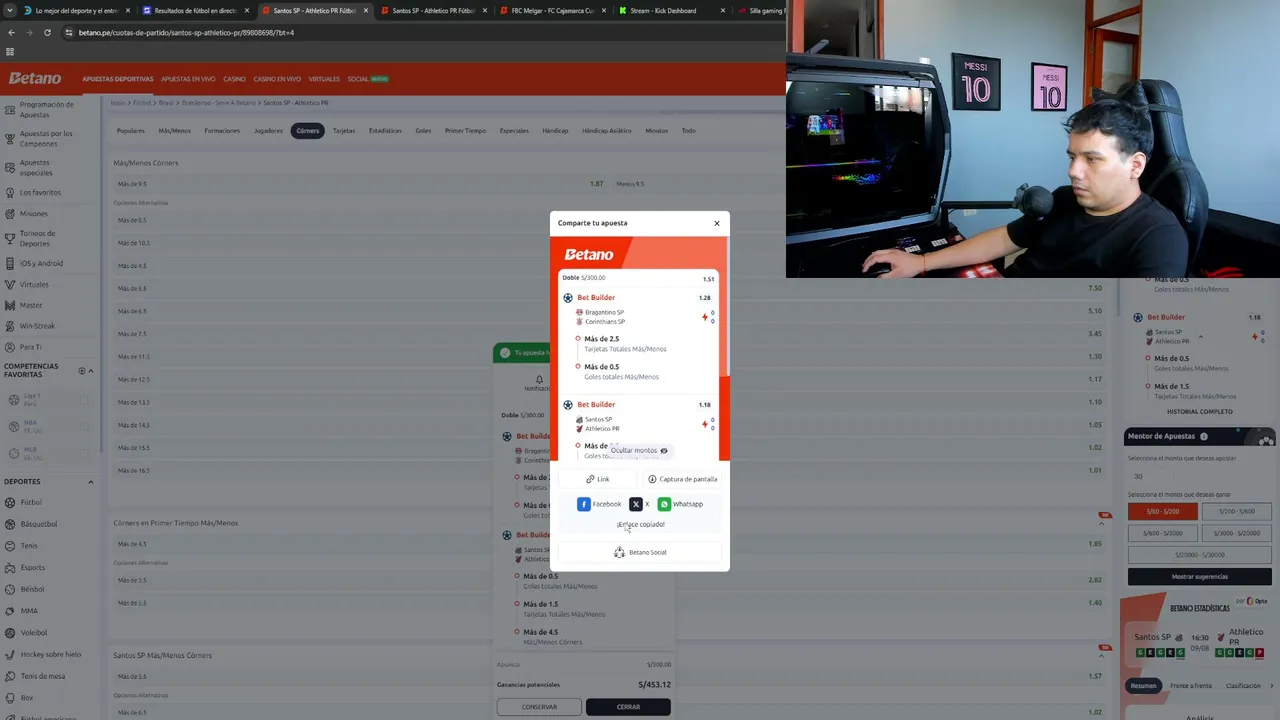Select the Todo market tab
The height and width of the screenshot is (720, 1280).
point(689,131)
